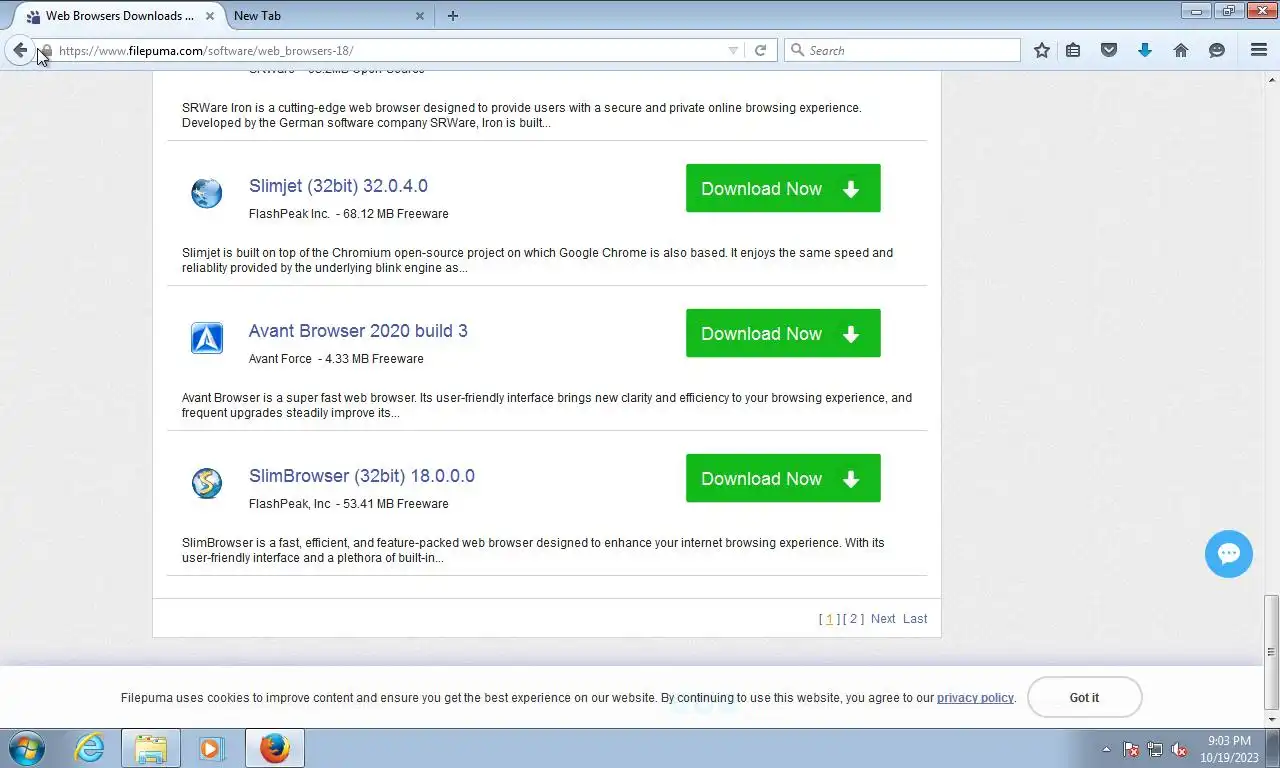1280x768 pixels.
Task: Open the Avant Browser 2020 build 3 link
Action: click(x=358, y=331)
